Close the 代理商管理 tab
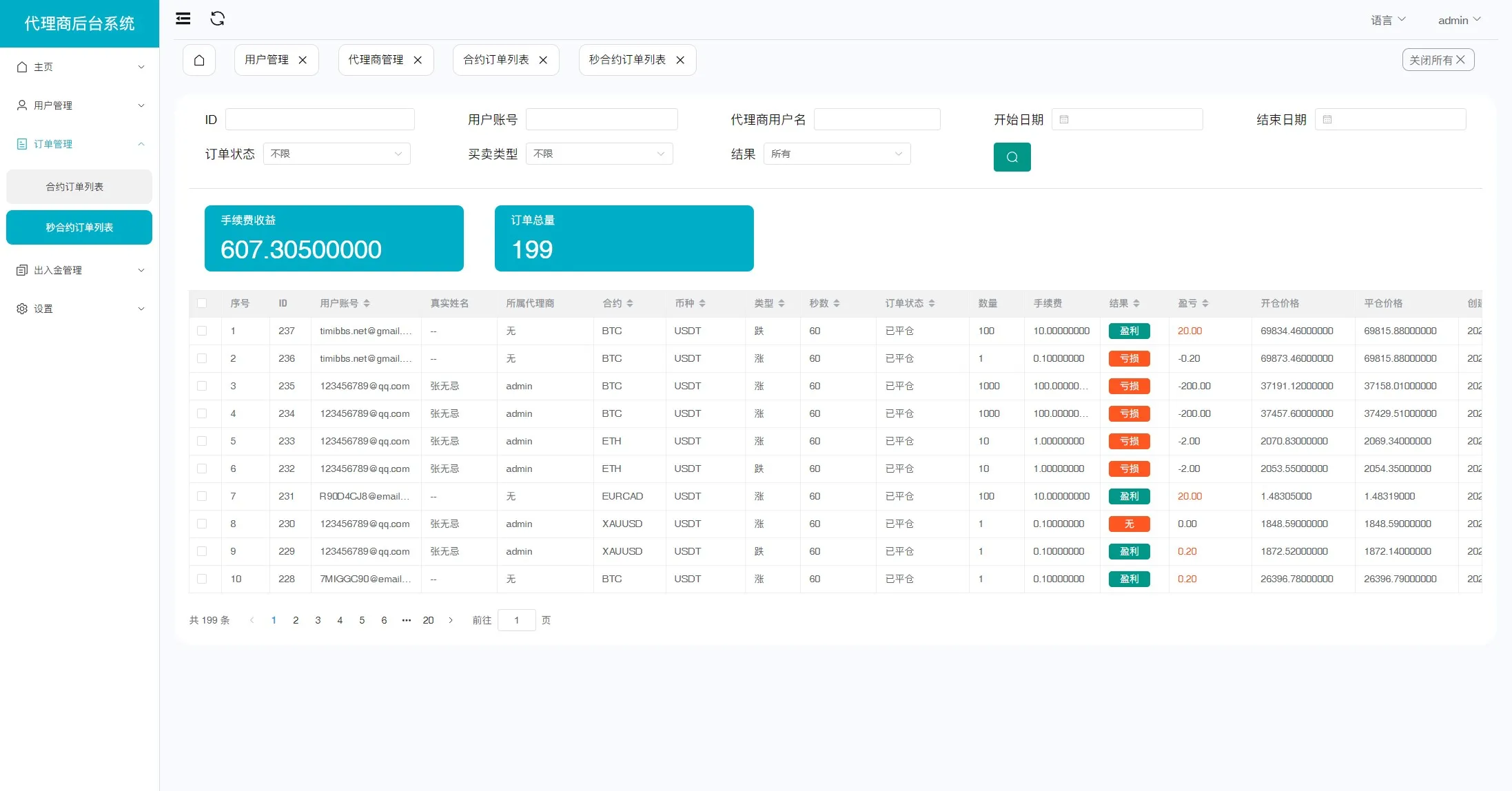Image resolution: width=1512 pixels, height=791 pixels. (418, 60)
